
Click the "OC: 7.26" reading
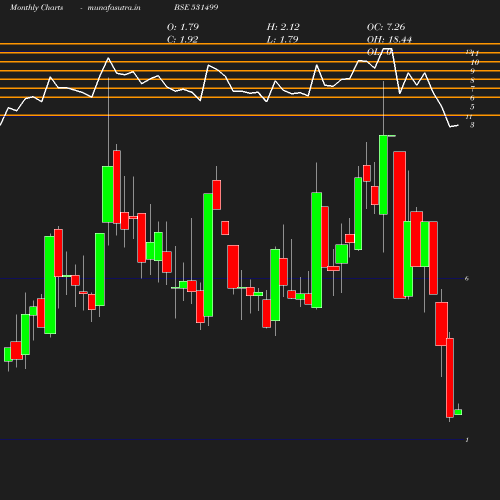pos(386,27)
